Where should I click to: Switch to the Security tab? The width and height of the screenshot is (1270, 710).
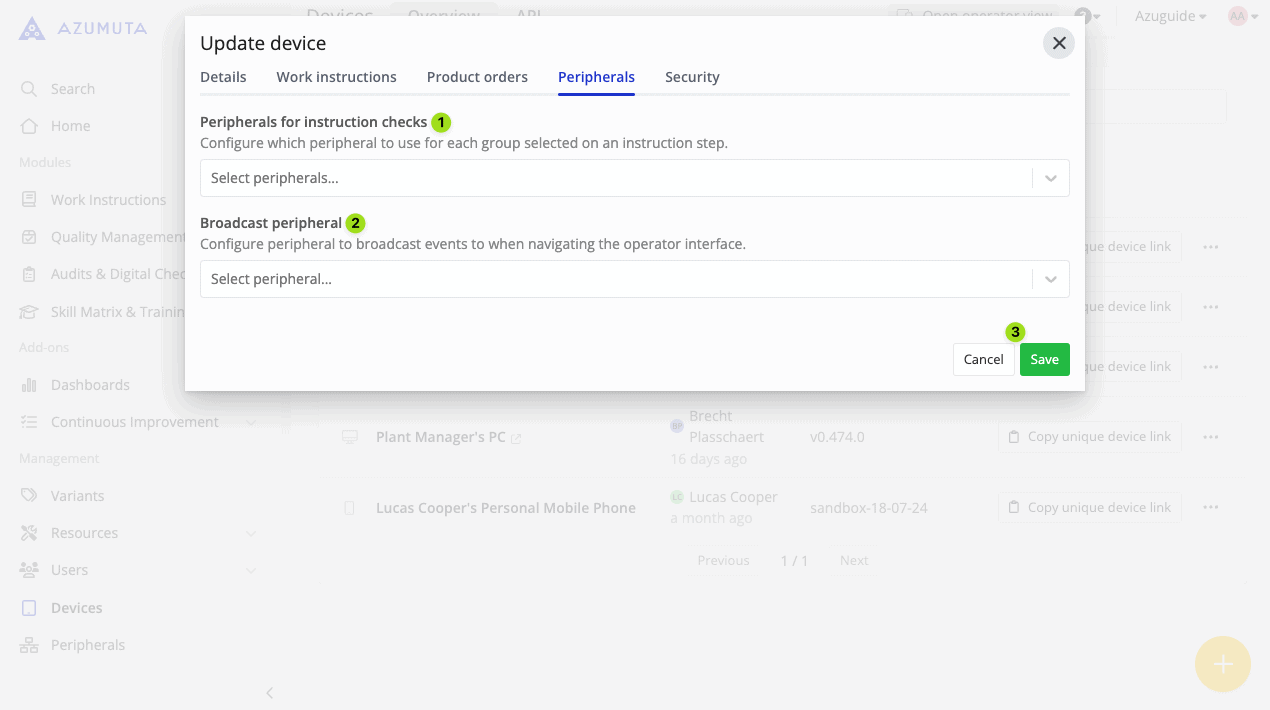(692, 77)
